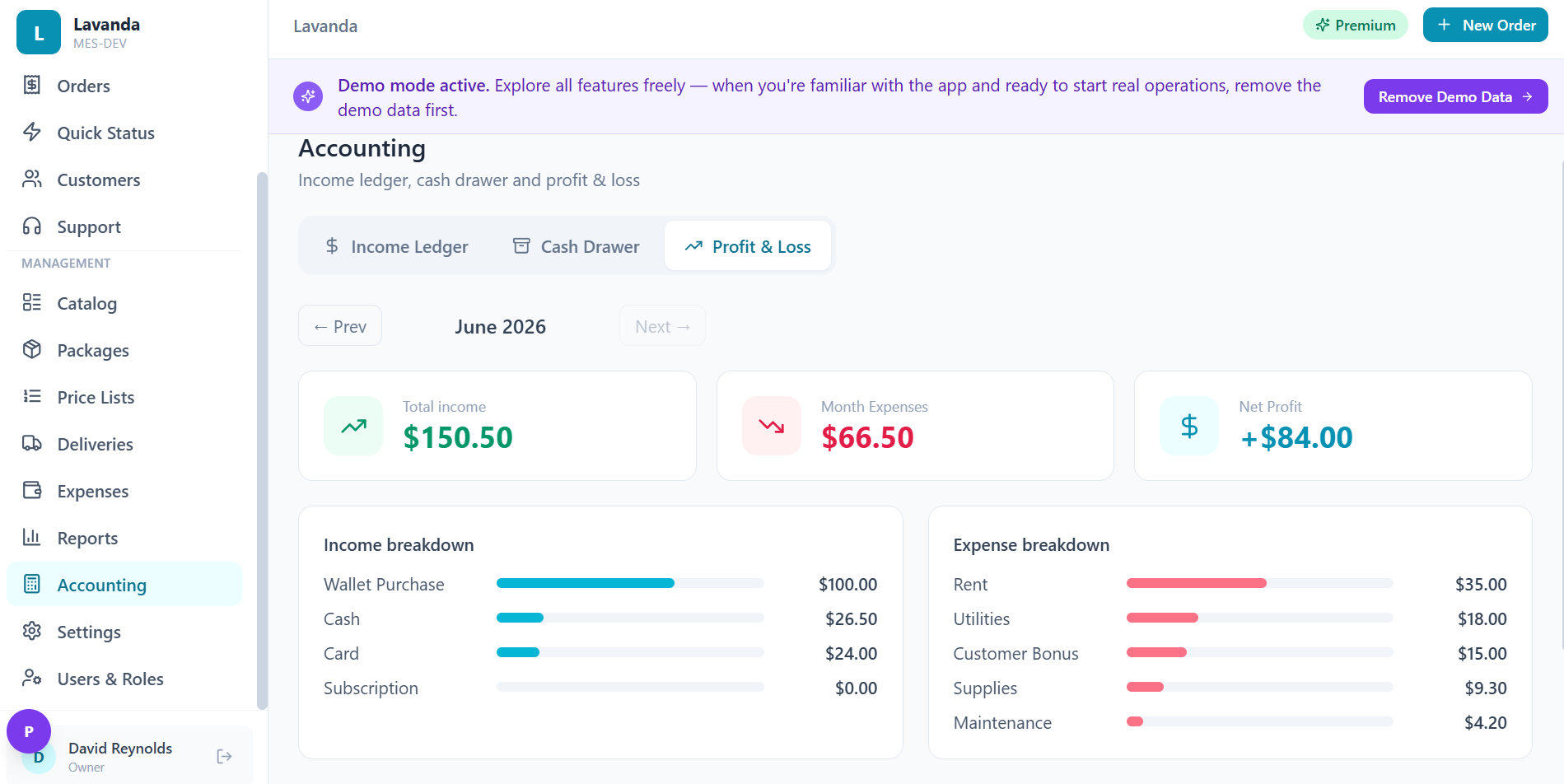Viewport: 1564px width, 784px height.
Task: Click the Card income row label
Action: pyautogui.click(x=341, y=653)
